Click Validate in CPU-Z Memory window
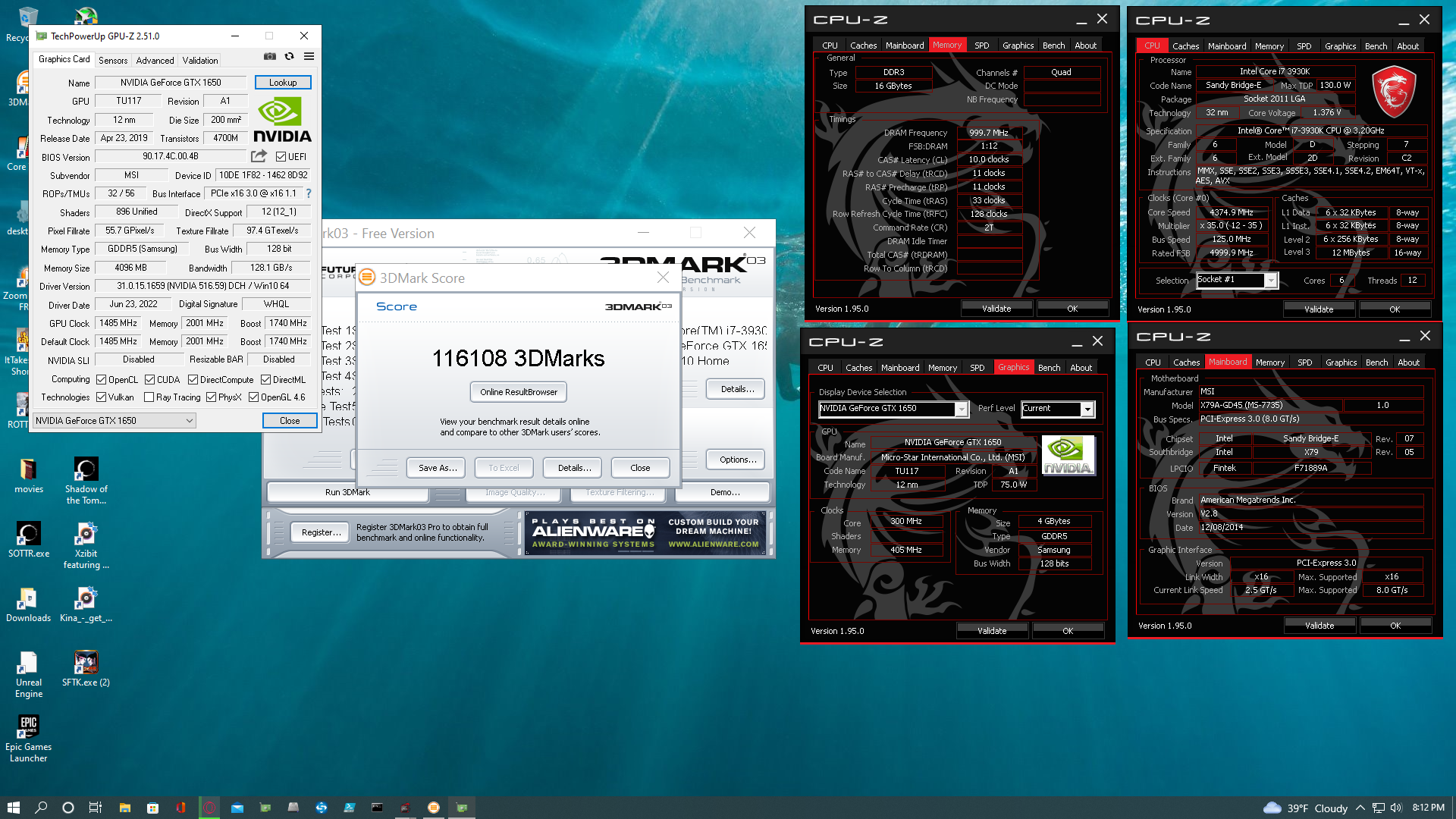The image size is (1456, 819). (x=996, y=309)
